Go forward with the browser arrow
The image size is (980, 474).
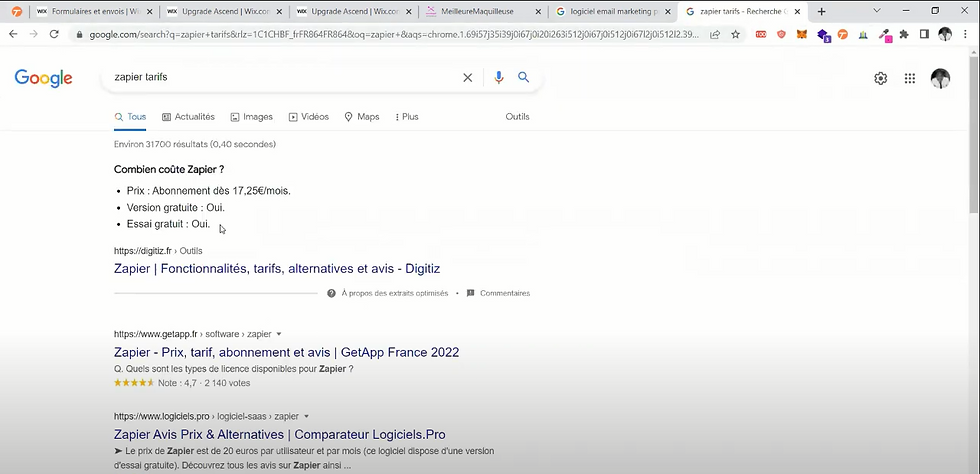pos(34,34)
